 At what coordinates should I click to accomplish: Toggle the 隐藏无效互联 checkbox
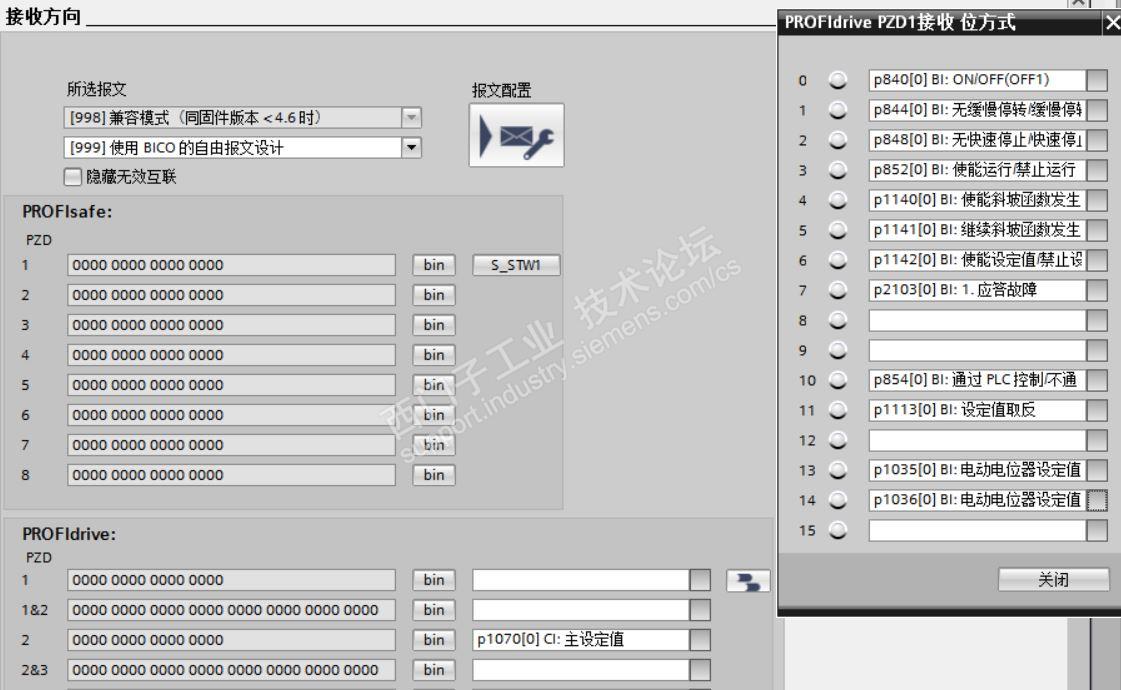coord(72,177)
